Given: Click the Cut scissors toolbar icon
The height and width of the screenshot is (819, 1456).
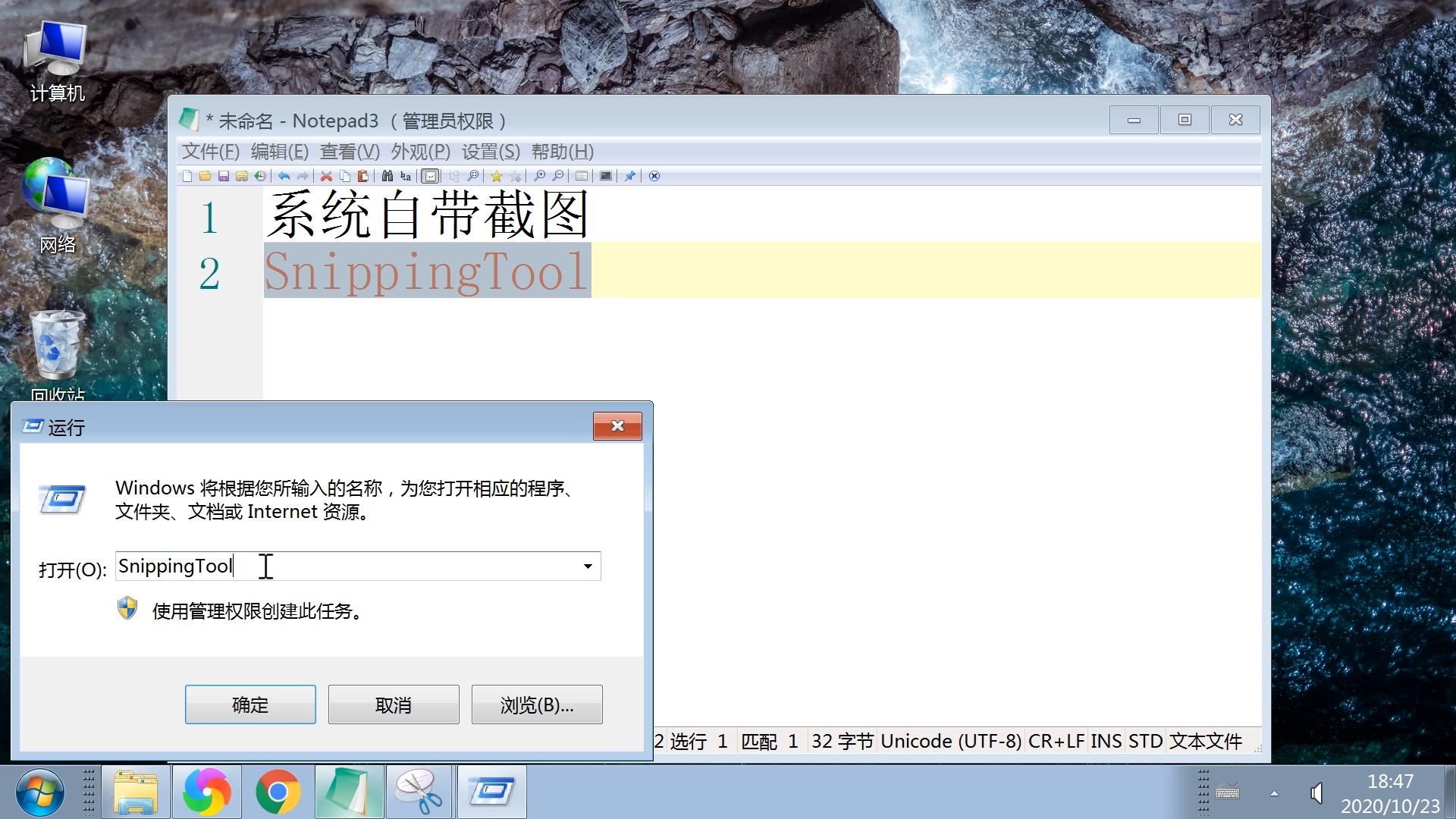Looking at the screenshot, I should point(326,176).
